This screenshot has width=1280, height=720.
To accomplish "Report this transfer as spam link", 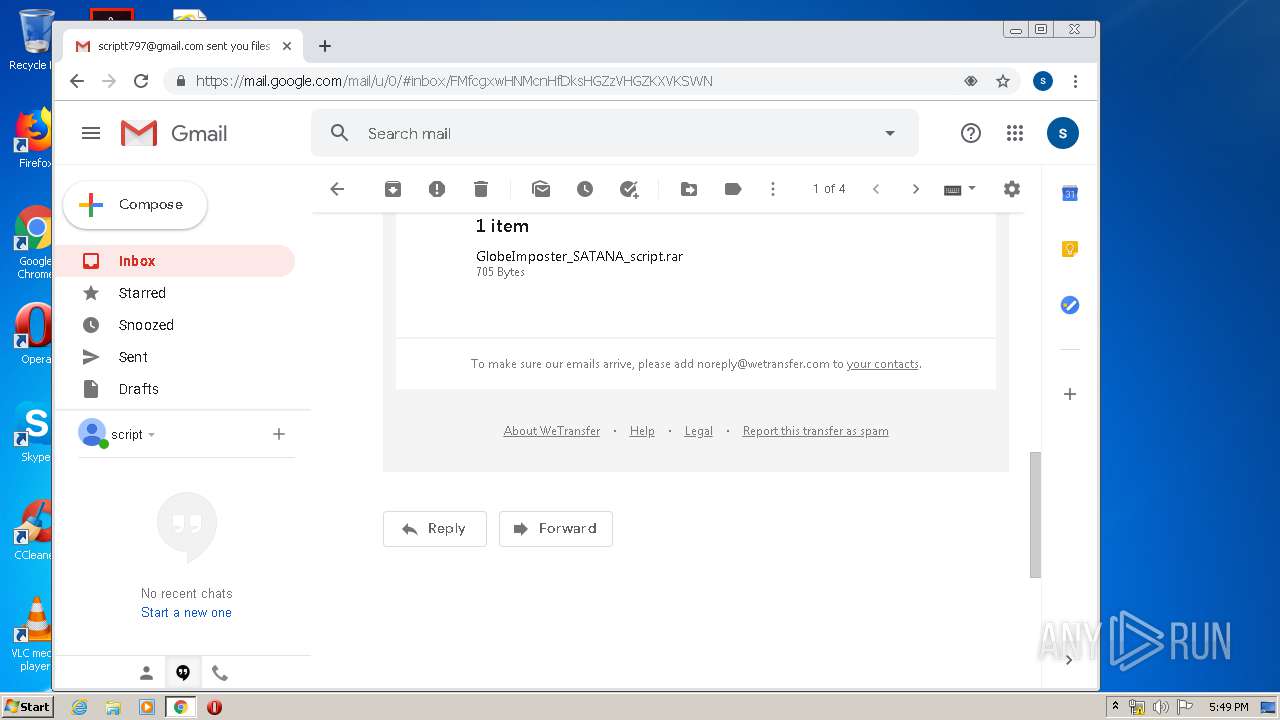I will click(x=815, y=431).
